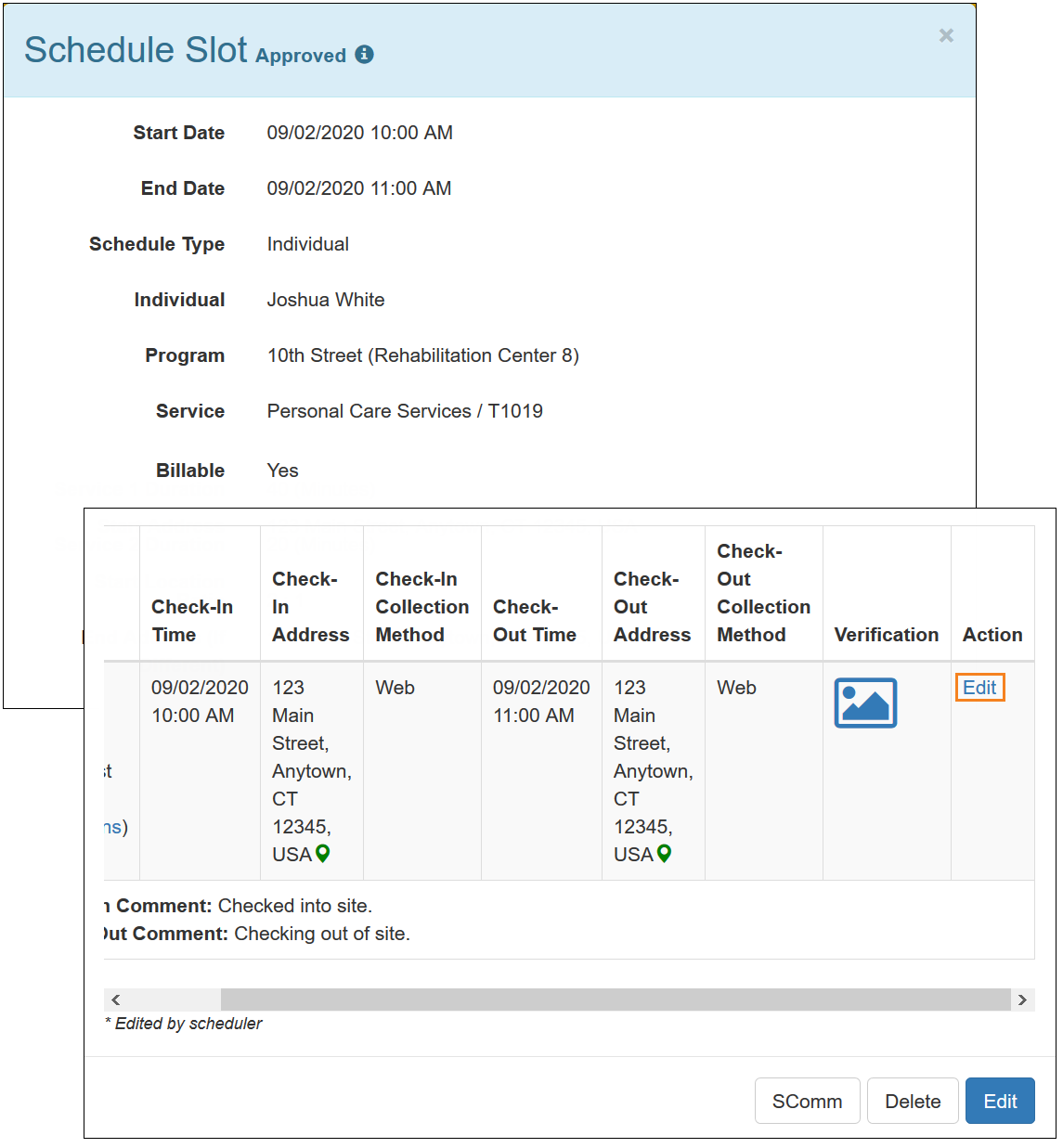This screenshot has height=1148, width=1063.
Task: Click the Billable value Yes
Action: click(282, 471)
